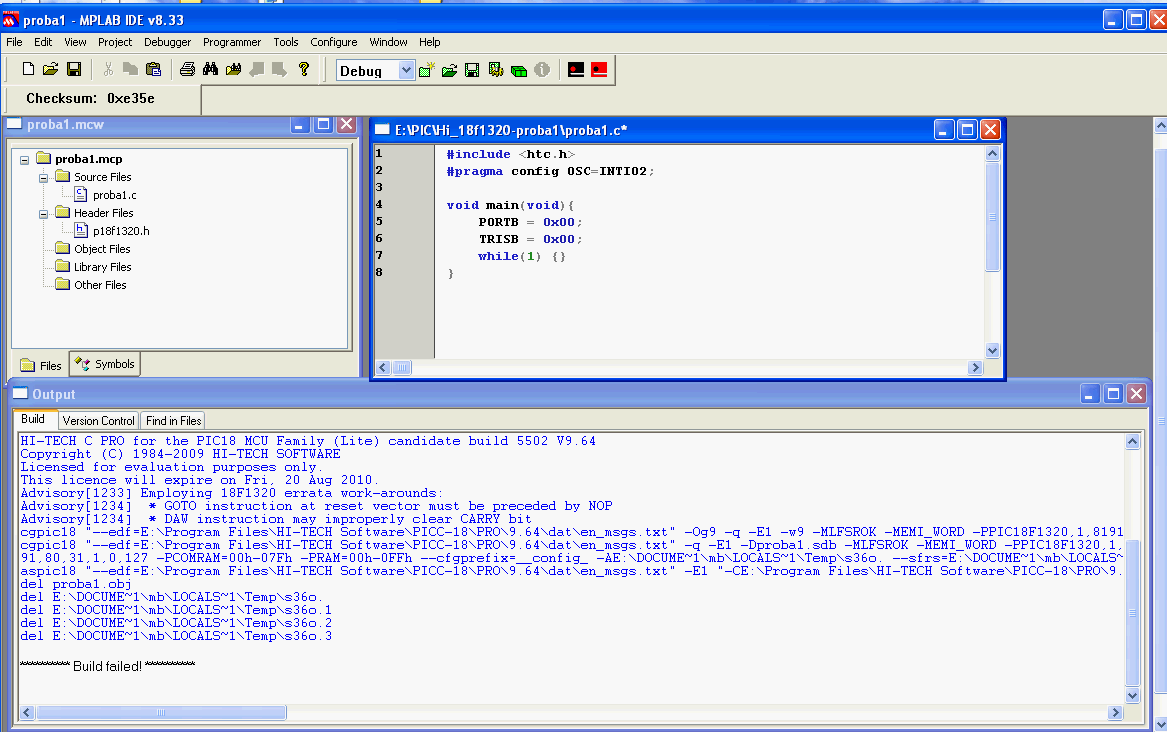1167x732 pixels.
Task: Select the Other Files folder
Action: click(x=100, y=284)
